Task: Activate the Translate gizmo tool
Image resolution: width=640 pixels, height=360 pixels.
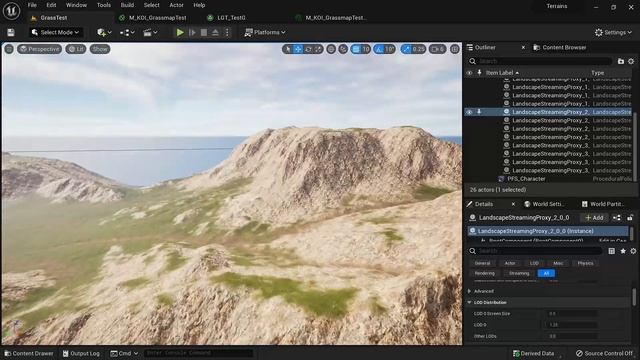Action: click(x=298, y=49)
